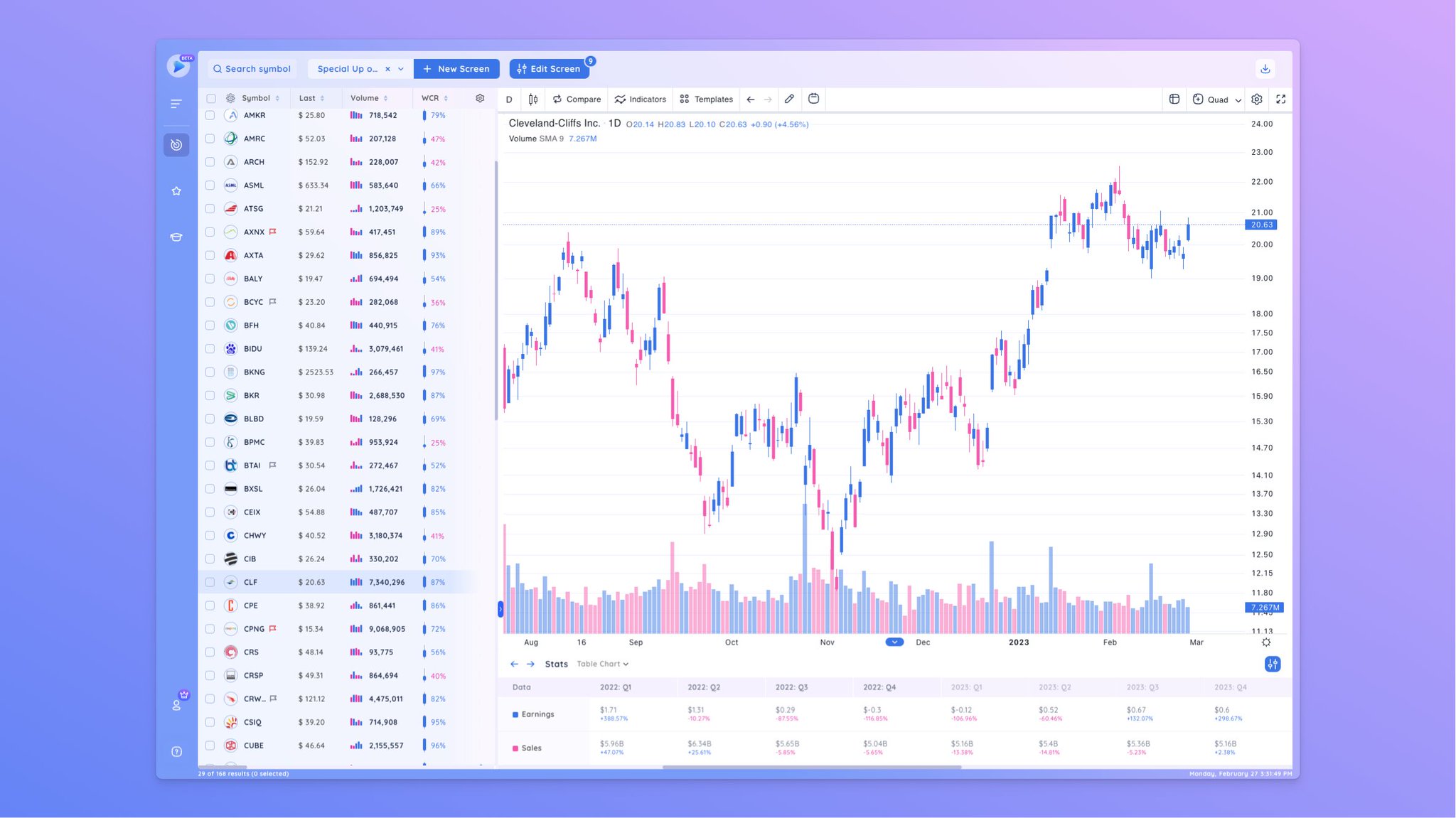1456x818 pixels.
Task: Tick the checkbox next to BIDU
Action: [x=210, y=349]
